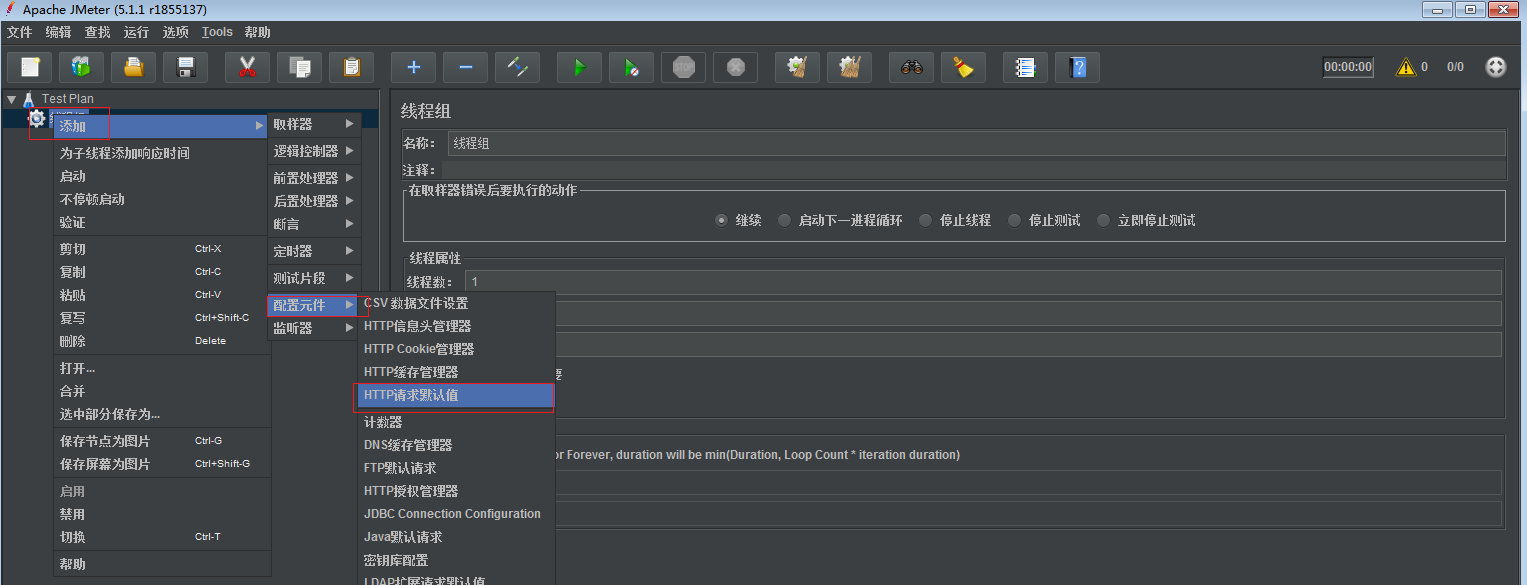Screen dimensions: 1527x585
Task: Click the Shutdown test icon
Action: [736, 68]
